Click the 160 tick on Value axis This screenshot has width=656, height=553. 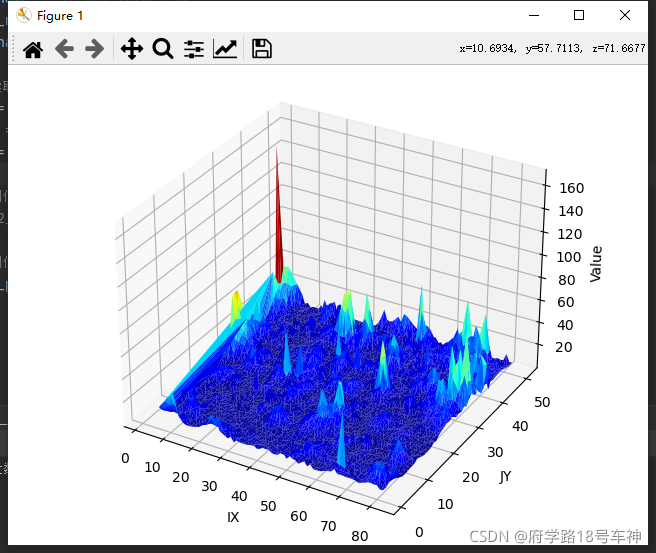(x=571, y=188)
